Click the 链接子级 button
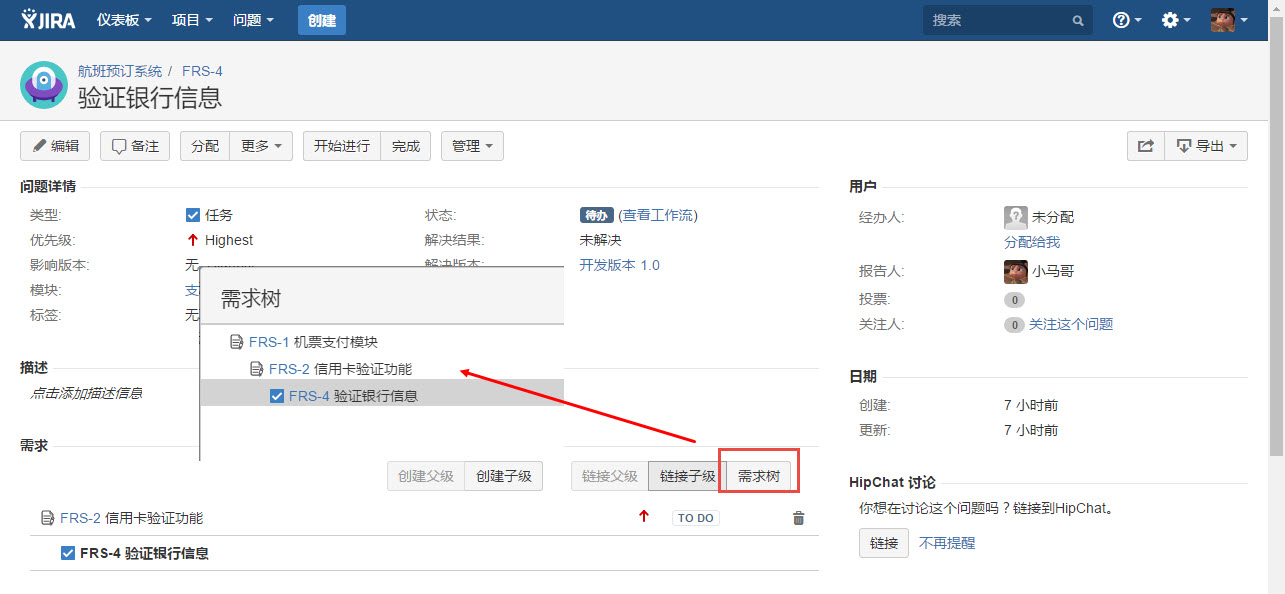 coord(688,476)
